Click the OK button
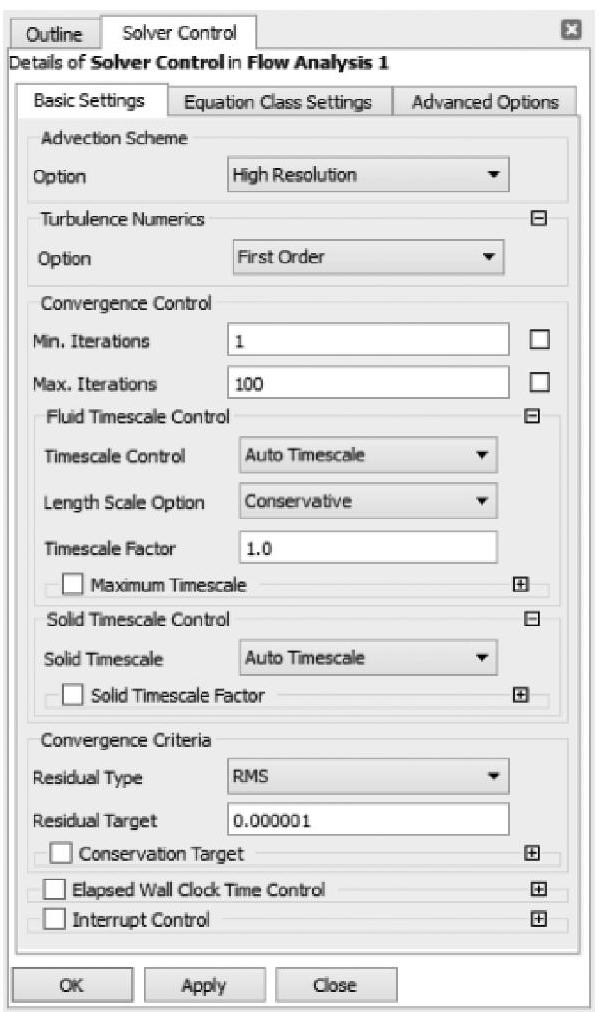The height and width of the screenshot is (1012, 608). pyautogui.click(x=71, y=985)
